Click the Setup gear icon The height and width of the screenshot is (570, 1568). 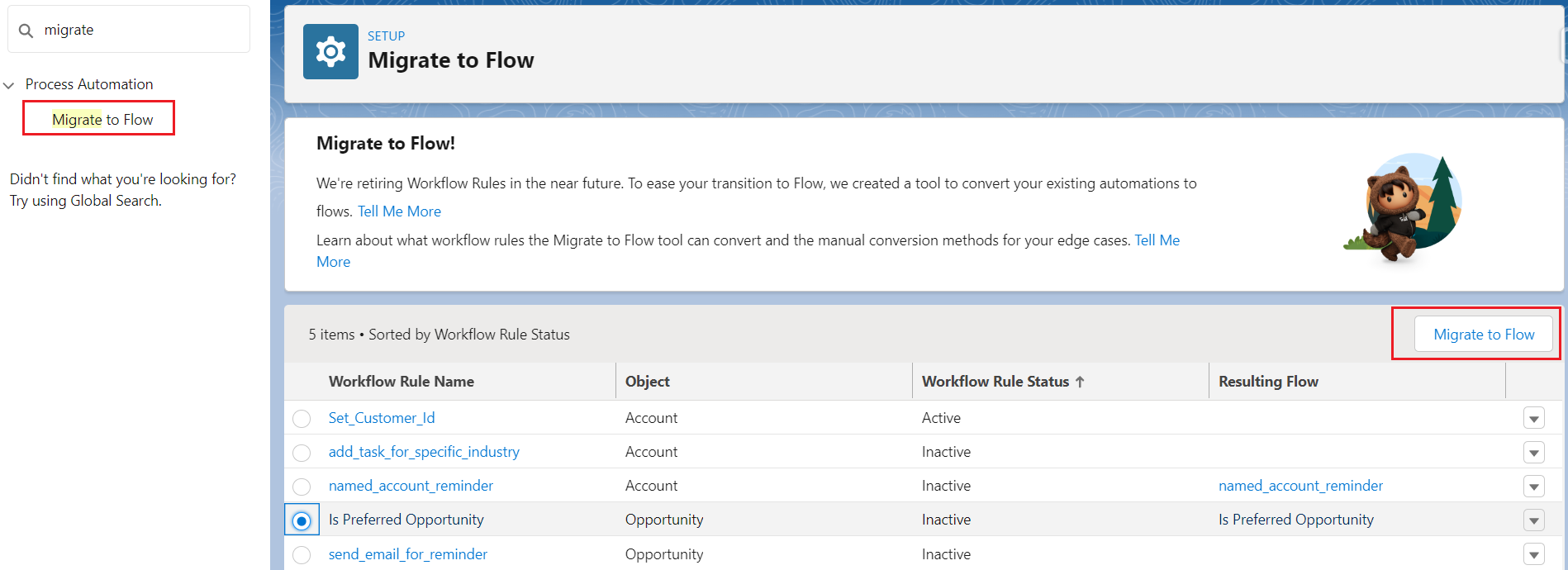[330, 51]
